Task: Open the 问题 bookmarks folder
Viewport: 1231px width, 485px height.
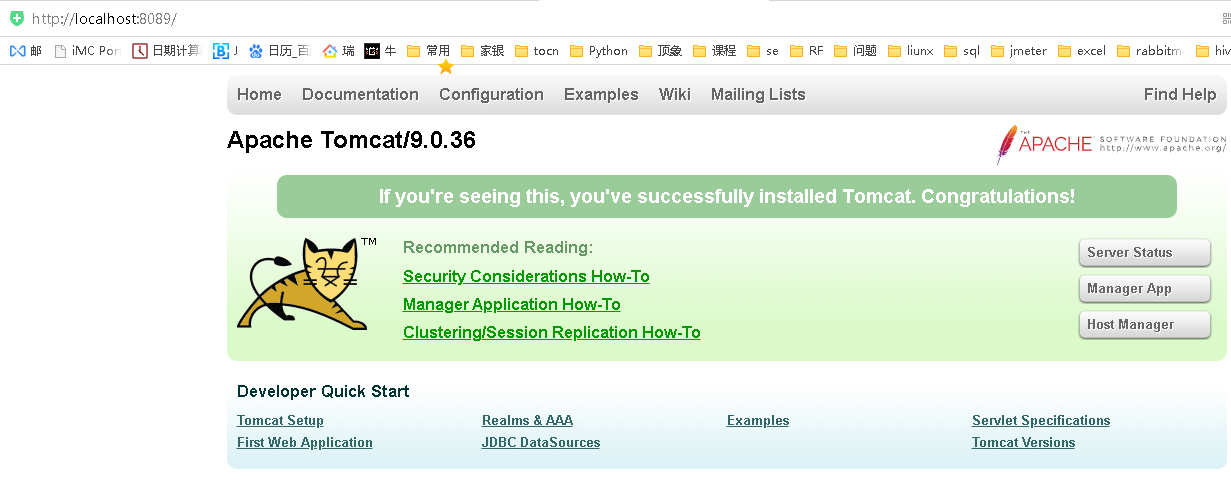Action: (x=855, y=51)
